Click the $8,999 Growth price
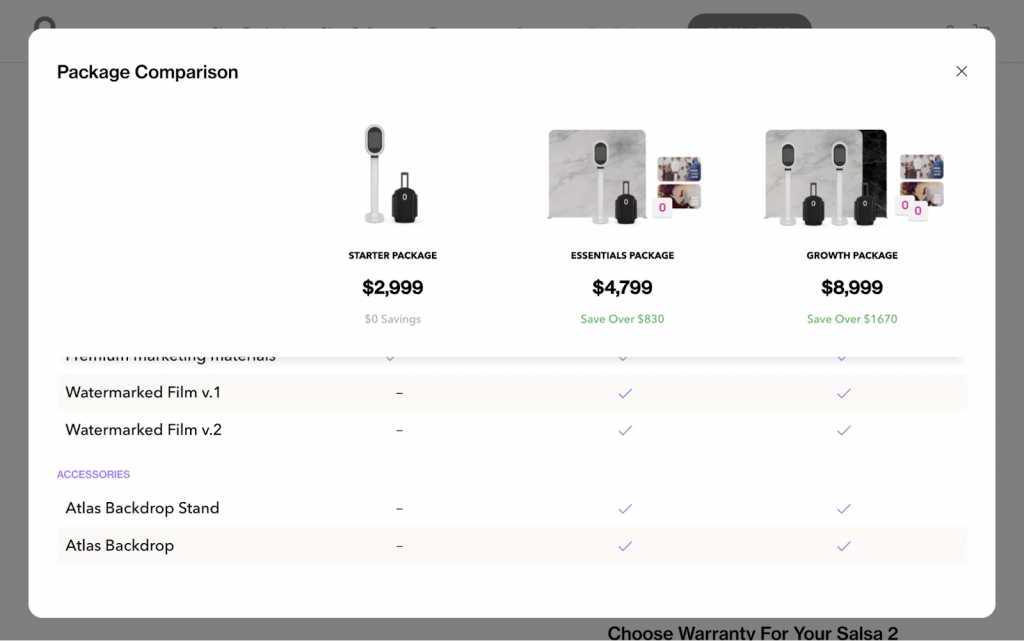This screenshot has width=1024, height=641. click(x=852, y=288)
